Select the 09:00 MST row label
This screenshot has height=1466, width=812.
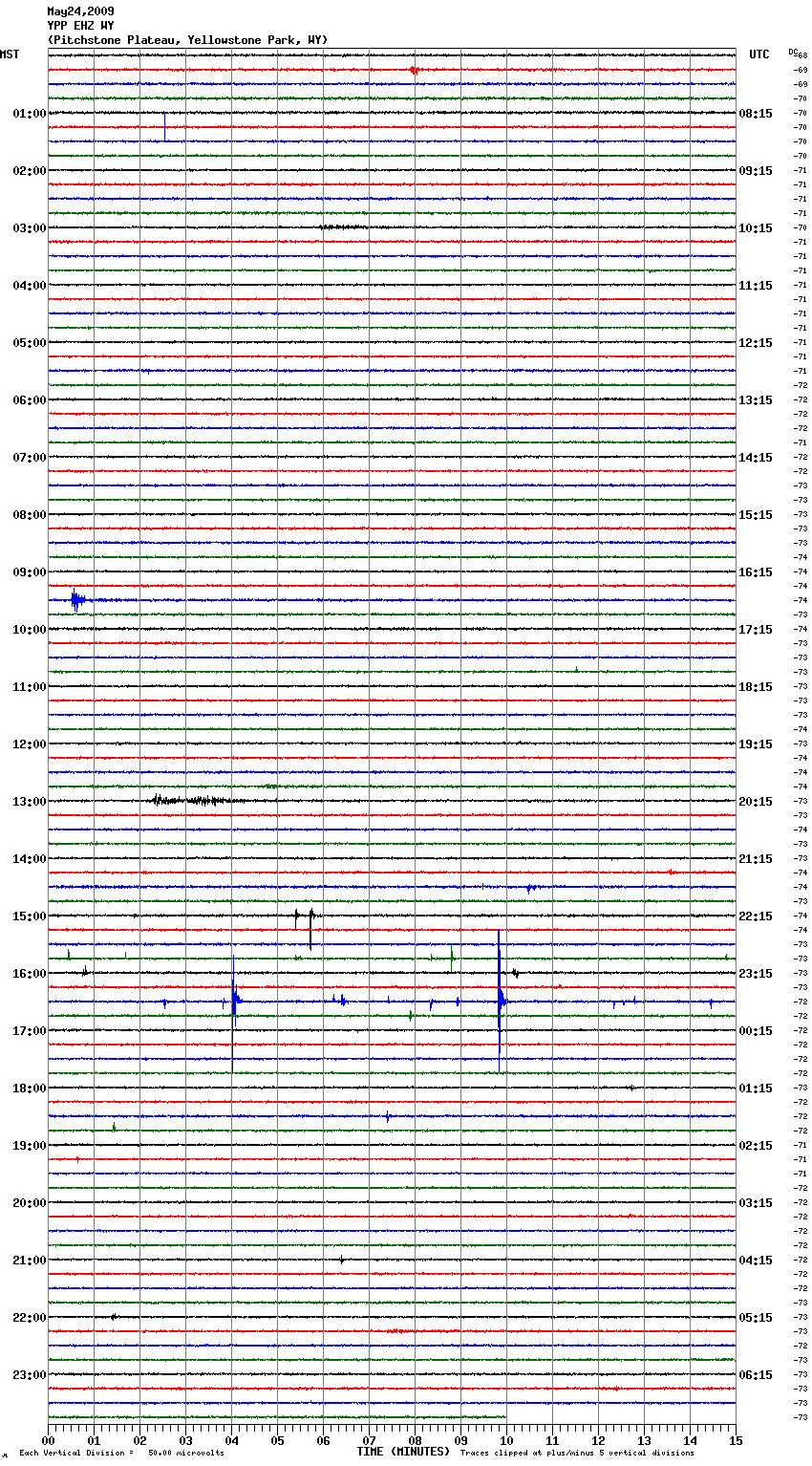(x=30, y=572)
